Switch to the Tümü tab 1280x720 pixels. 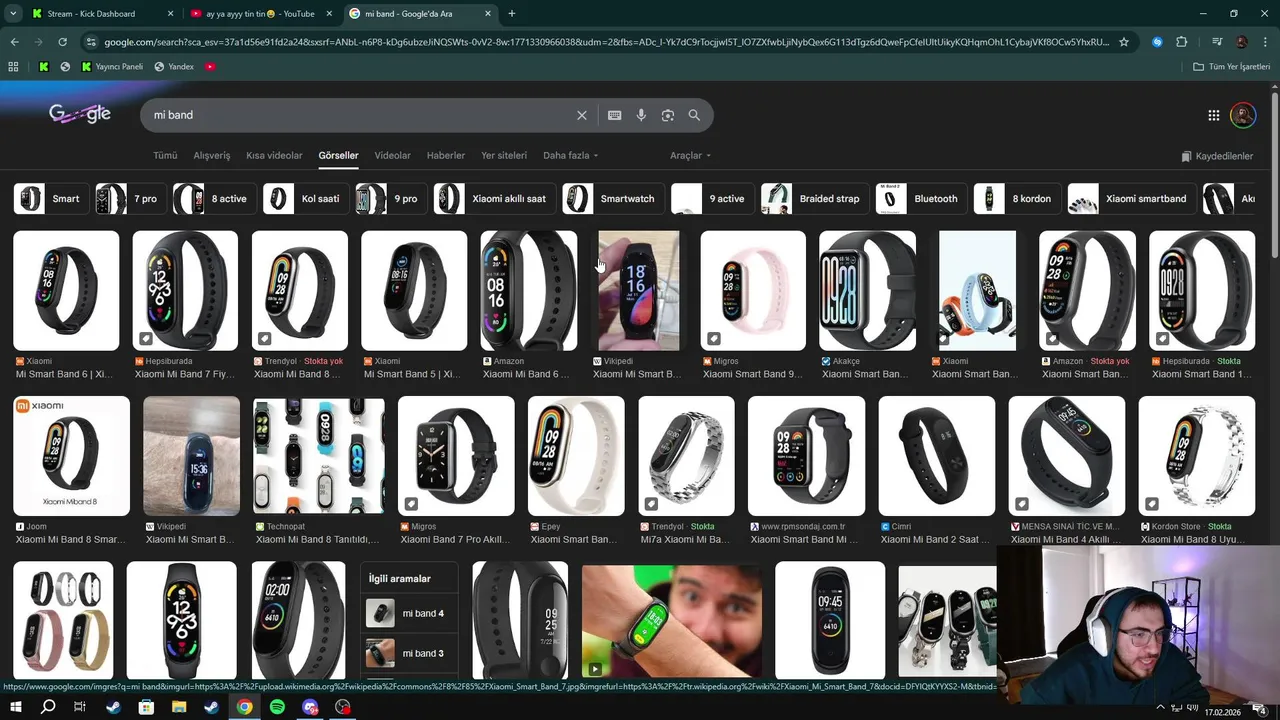pyautogui.click(x=165, y=156)
